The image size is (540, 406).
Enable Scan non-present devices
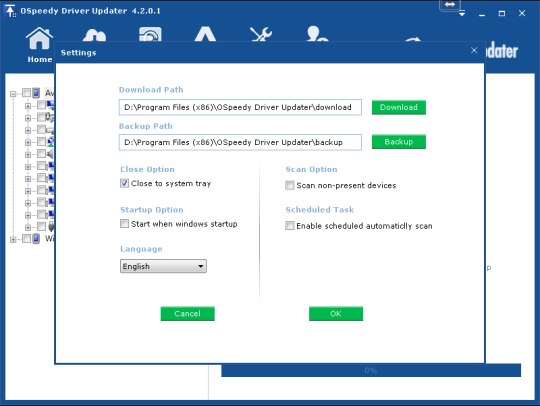click(x=290, y=185)
